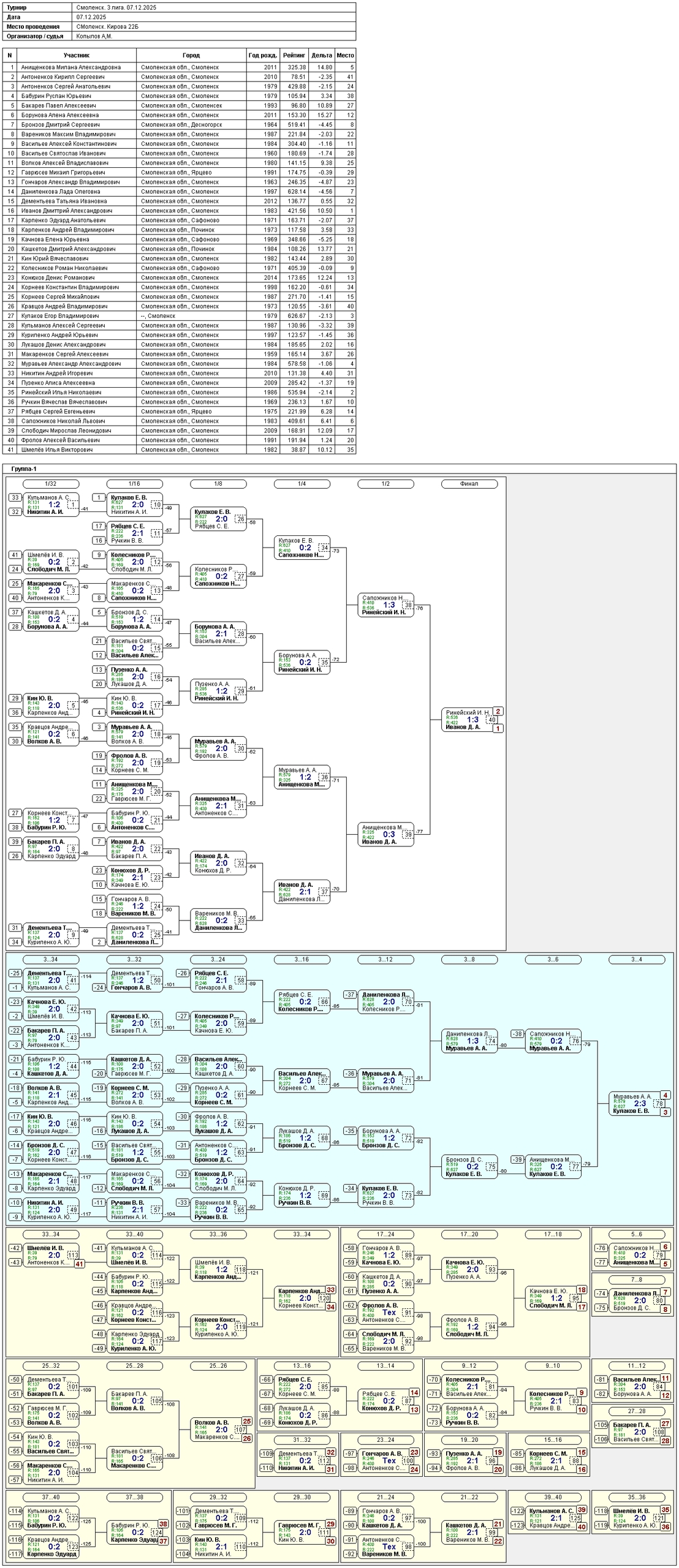Click the "3...34" placement round label

(x=51, y=959)
